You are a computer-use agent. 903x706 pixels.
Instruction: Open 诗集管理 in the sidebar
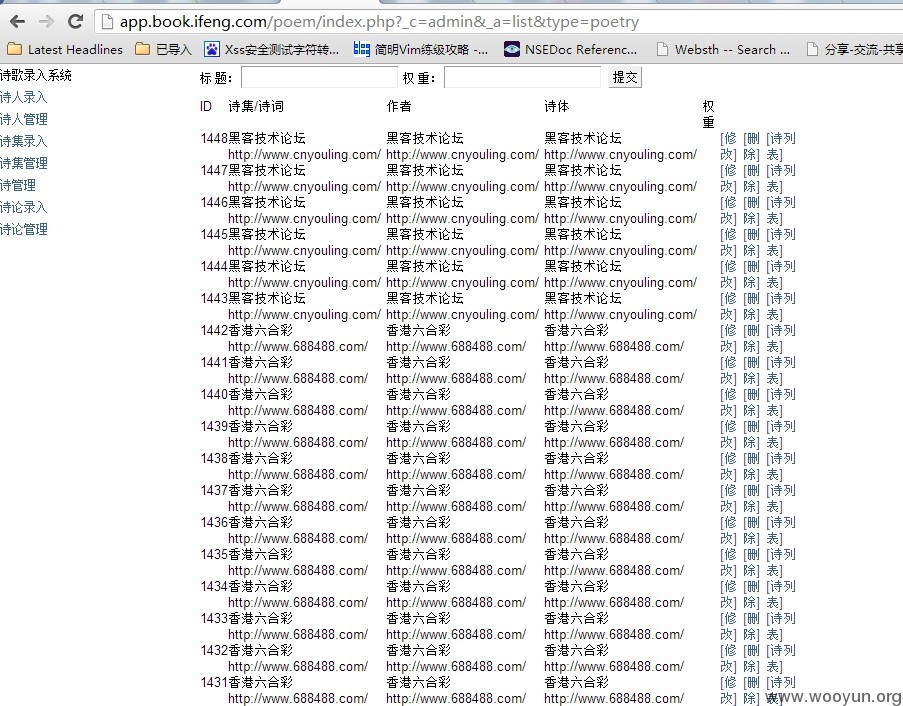24,163
